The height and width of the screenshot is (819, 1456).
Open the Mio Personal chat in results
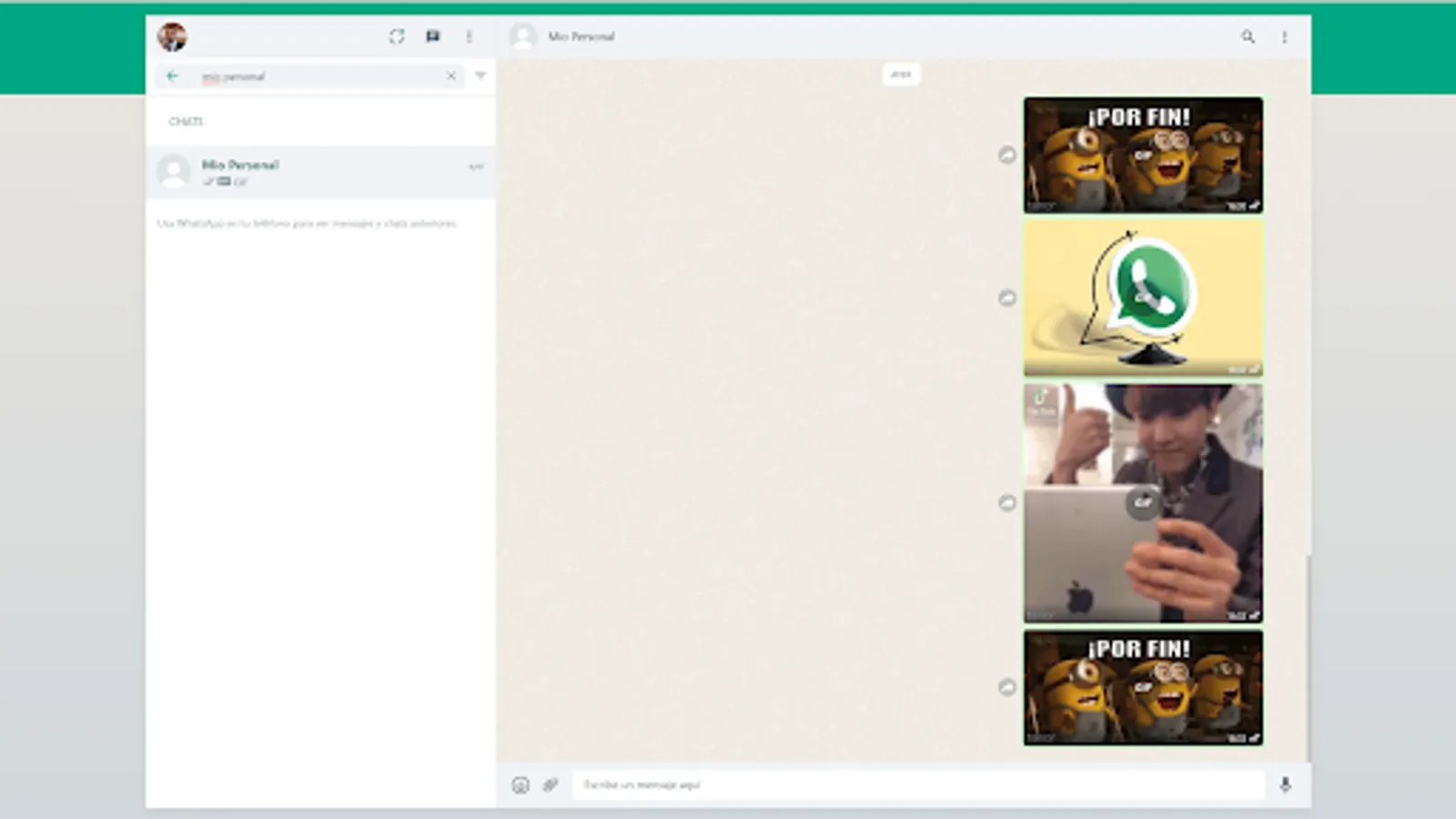[x=320, y=172]
